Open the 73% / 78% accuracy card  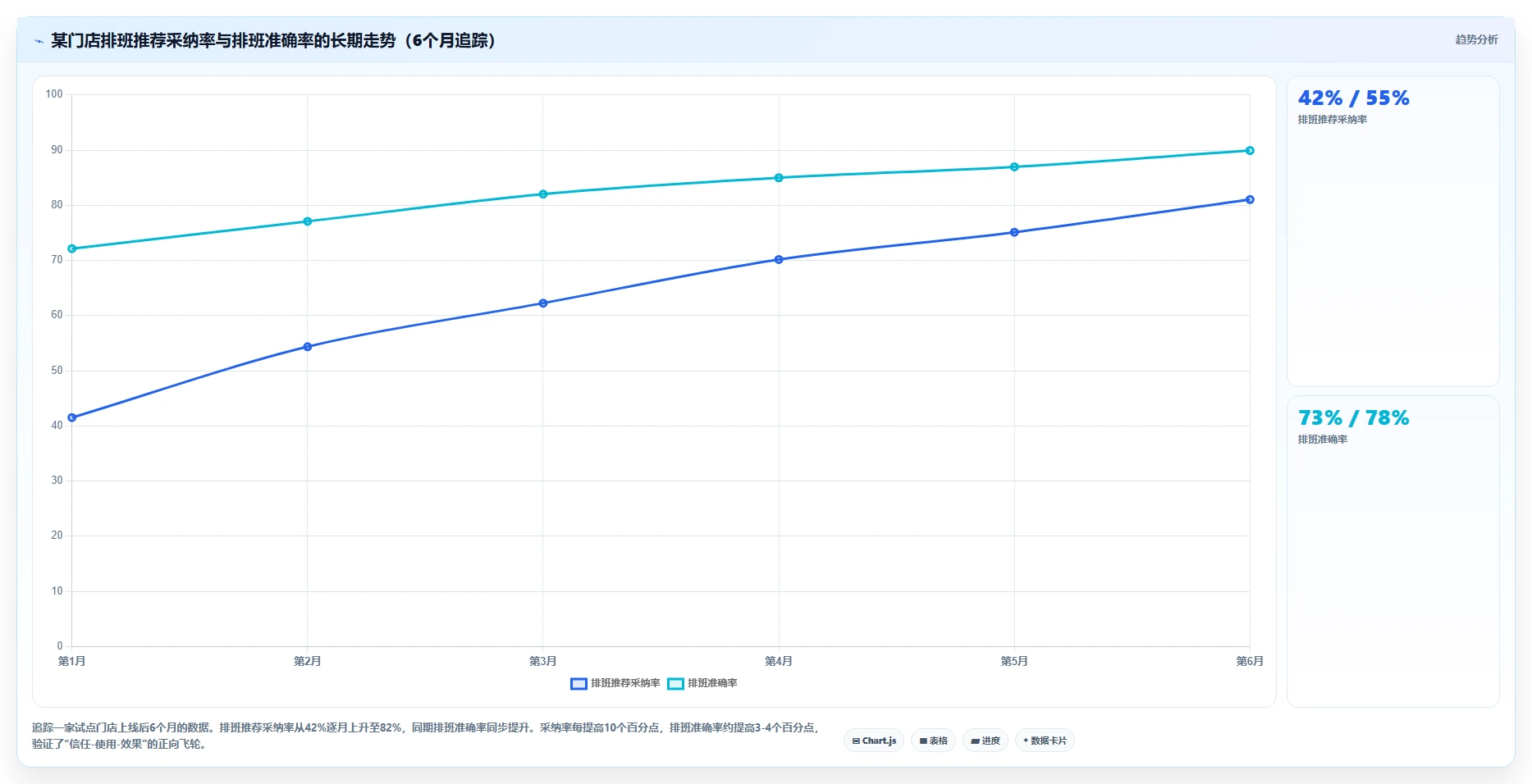tap(1393, 551)
